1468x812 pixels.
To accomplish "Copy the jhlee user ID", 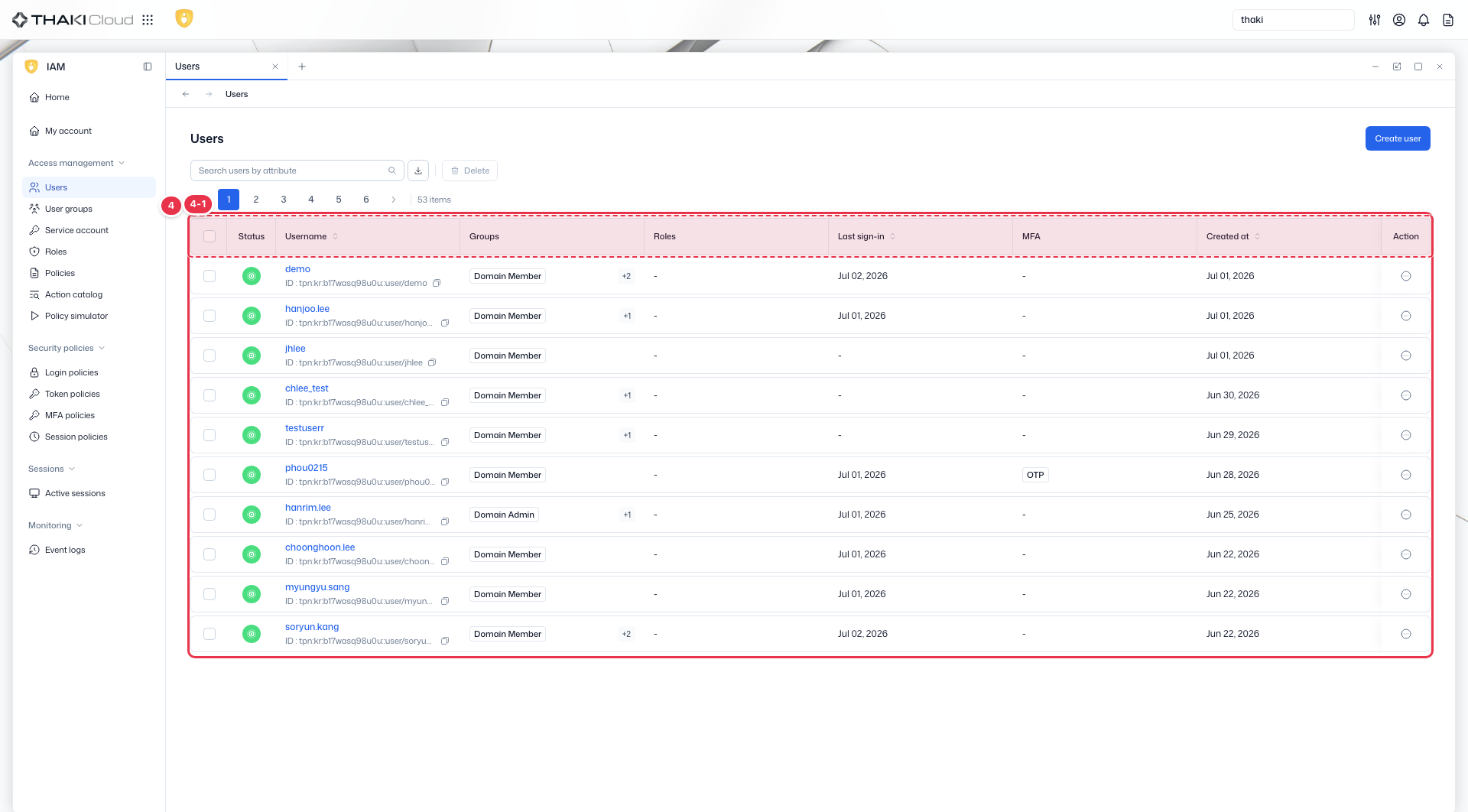I will (x=432, y=362).
